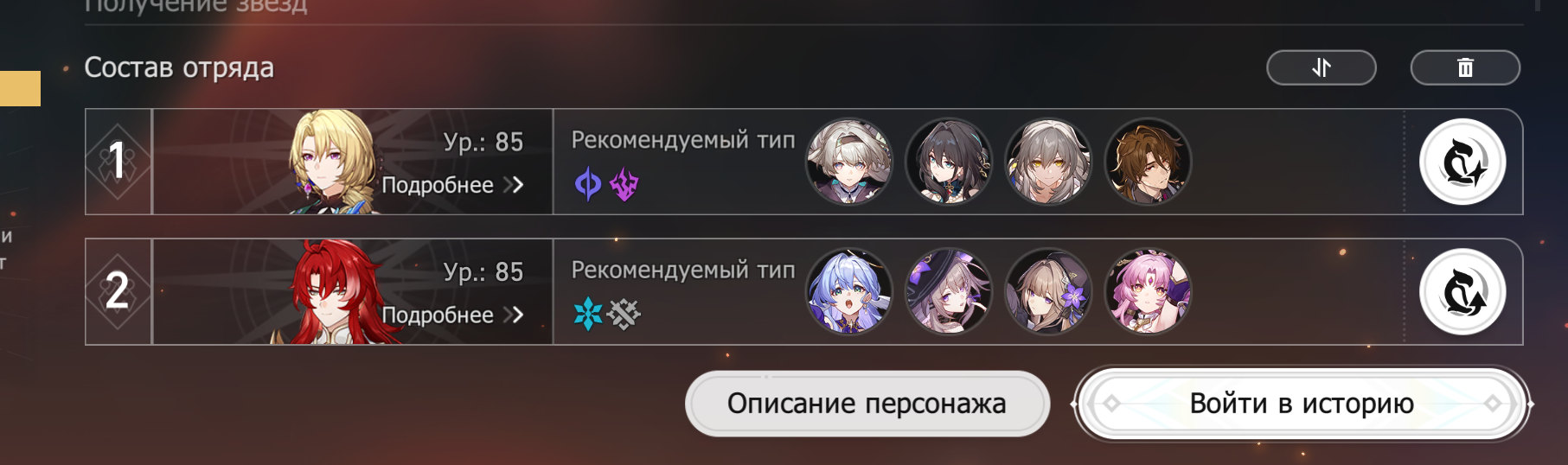This screenshot has width=1568, height=465.
Task: Expand Подробнее chevron for team 1 leader
Action: tap(518, 185)
